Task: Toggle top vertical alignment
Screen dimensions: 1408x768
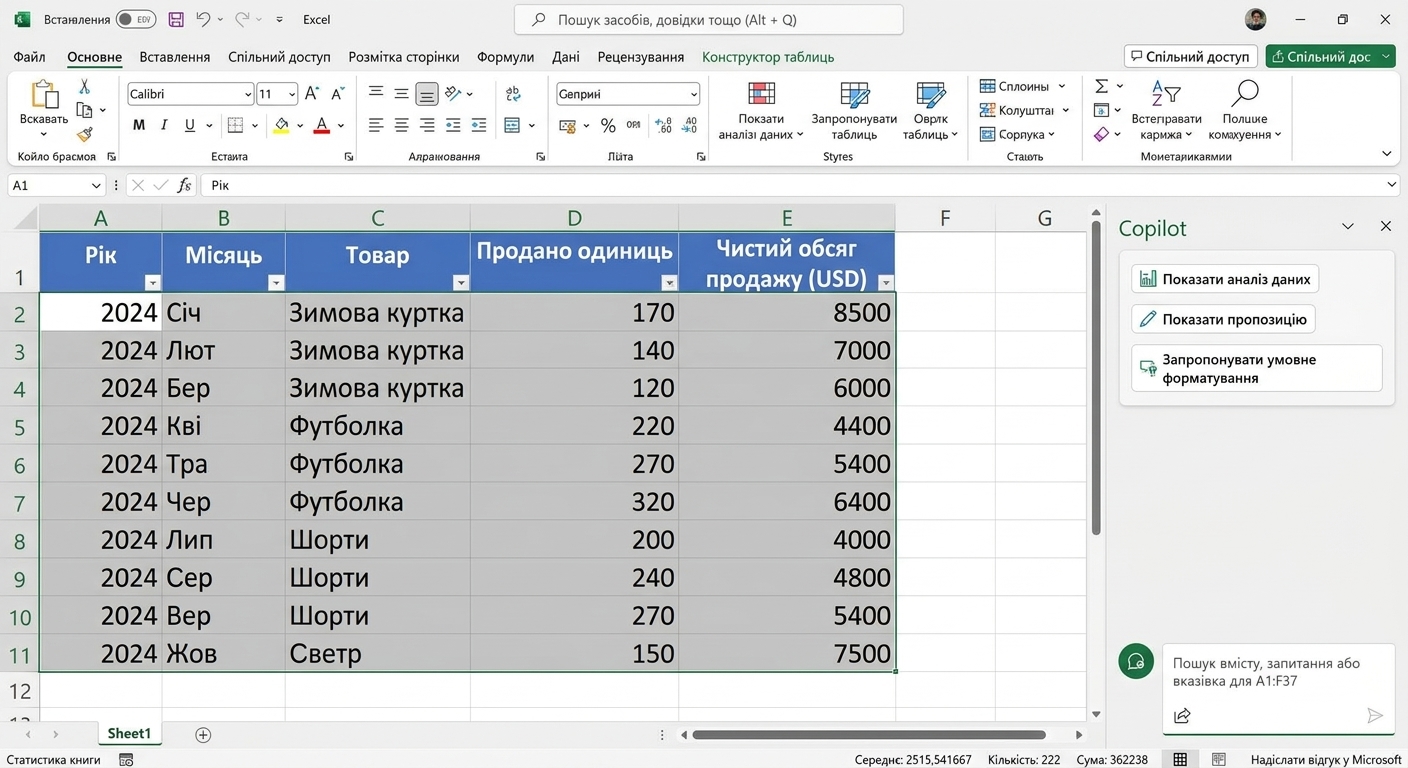Action: pos(376,93)
